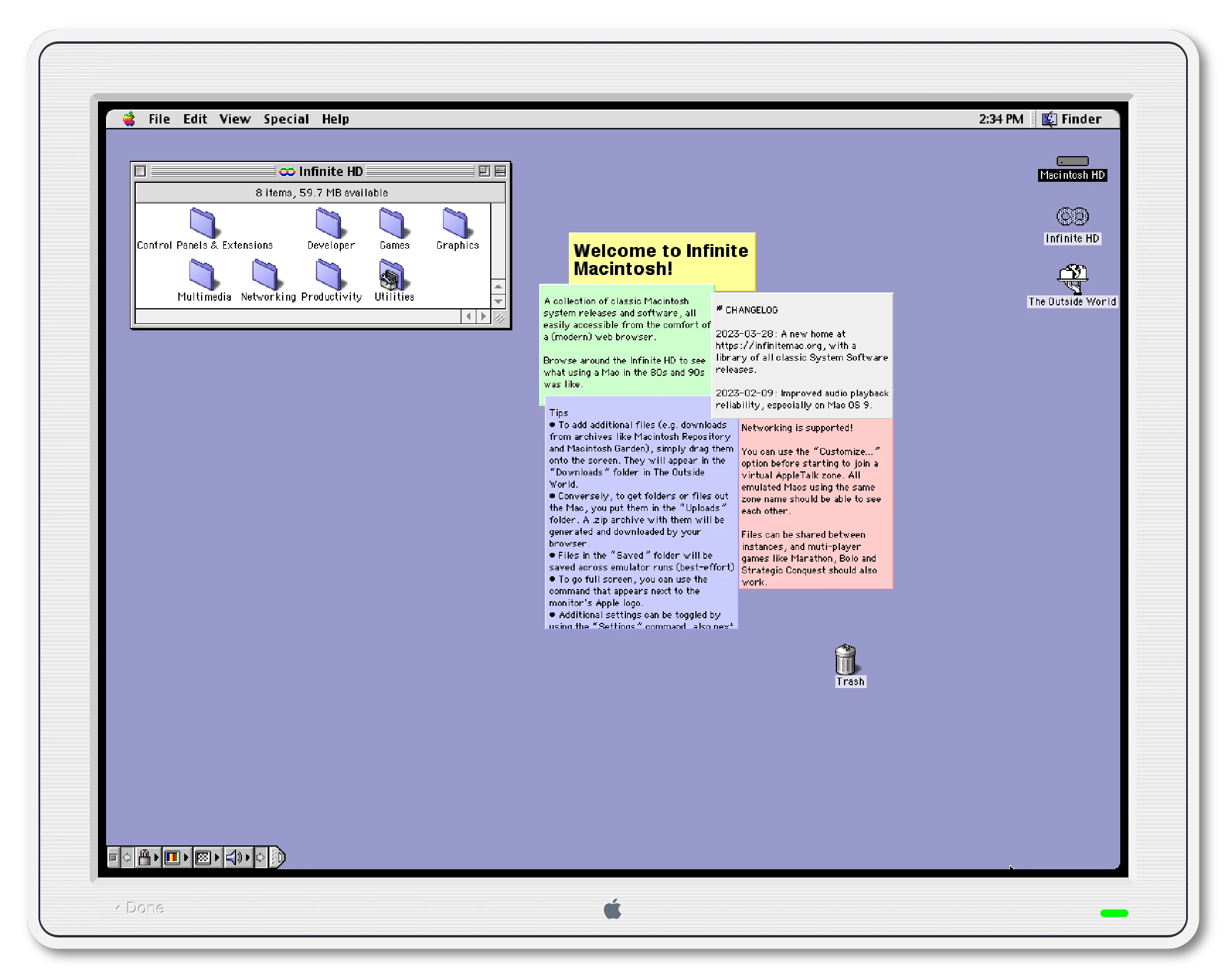This screenshot has height=980, width=1224.
Task: Click the vertical scrollbar down arrow
Action: [x=498, y=302]
